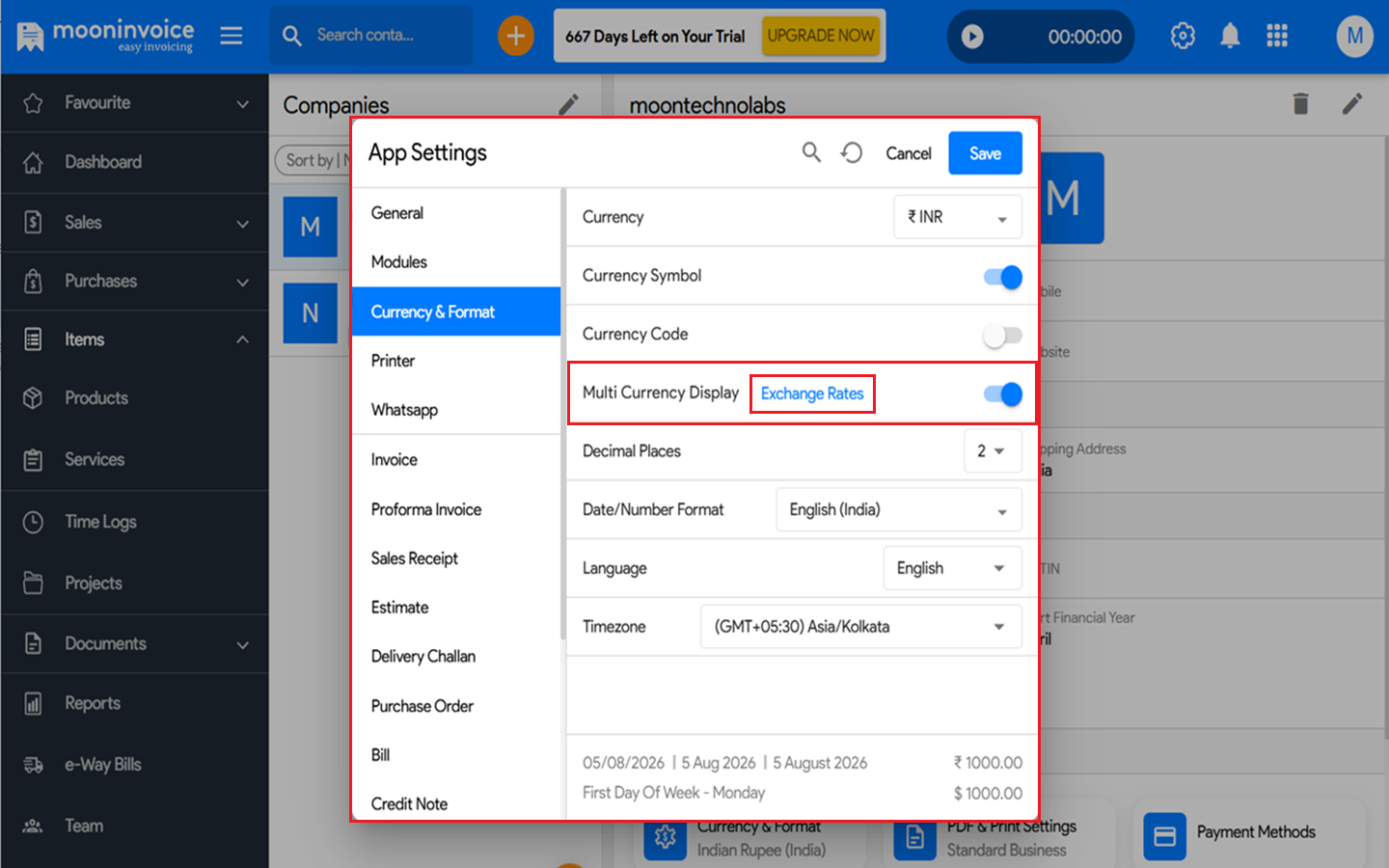1389x868 pixels.
Task: Select Delivery Challan settings tab
Action: click(x=456, y=657)
